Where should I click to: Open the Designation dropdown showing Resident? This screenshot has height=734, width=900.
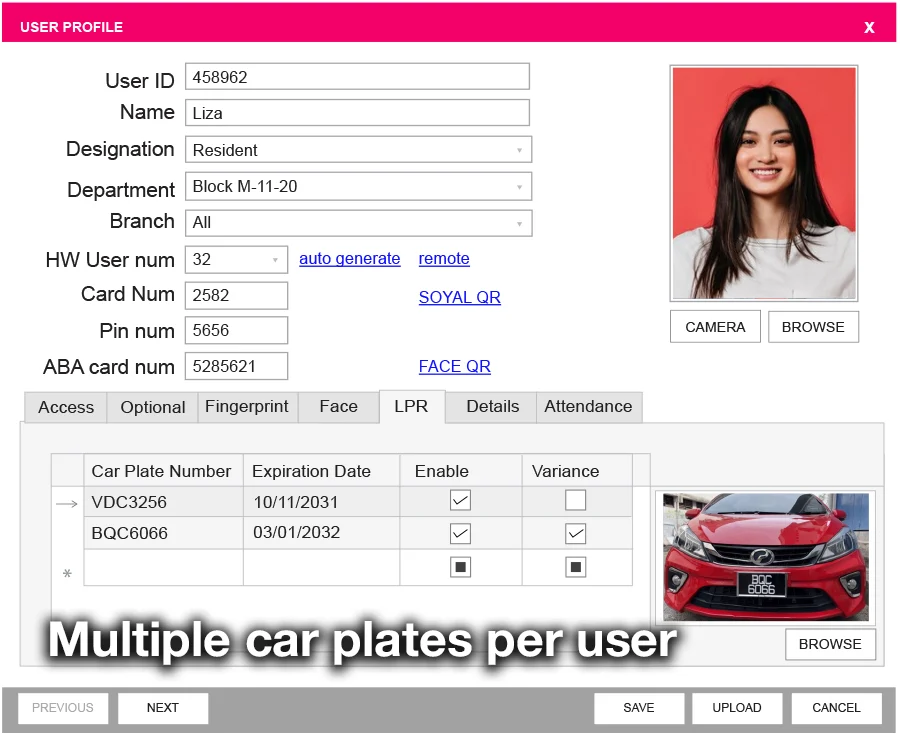(358, 150)
